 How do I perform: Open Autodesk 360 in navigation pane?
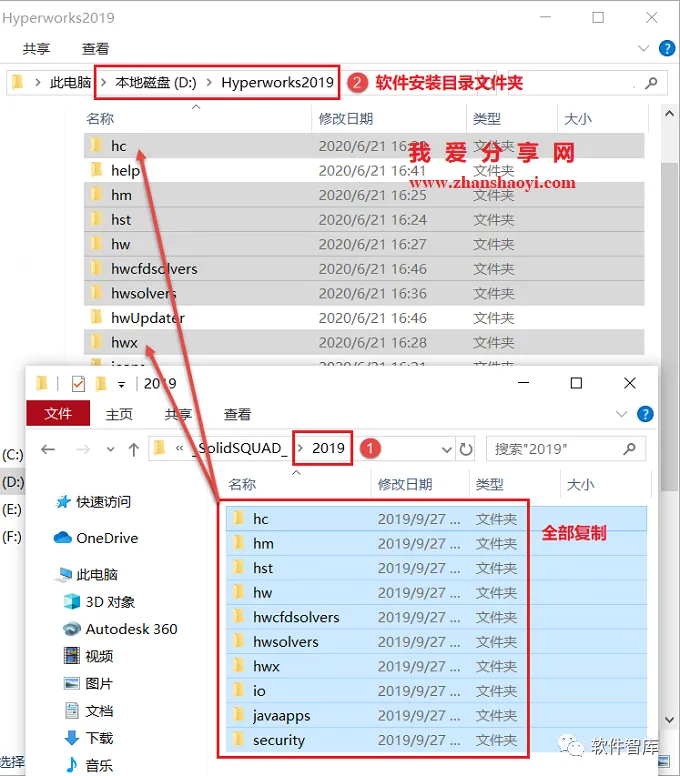tap(120, 629)
